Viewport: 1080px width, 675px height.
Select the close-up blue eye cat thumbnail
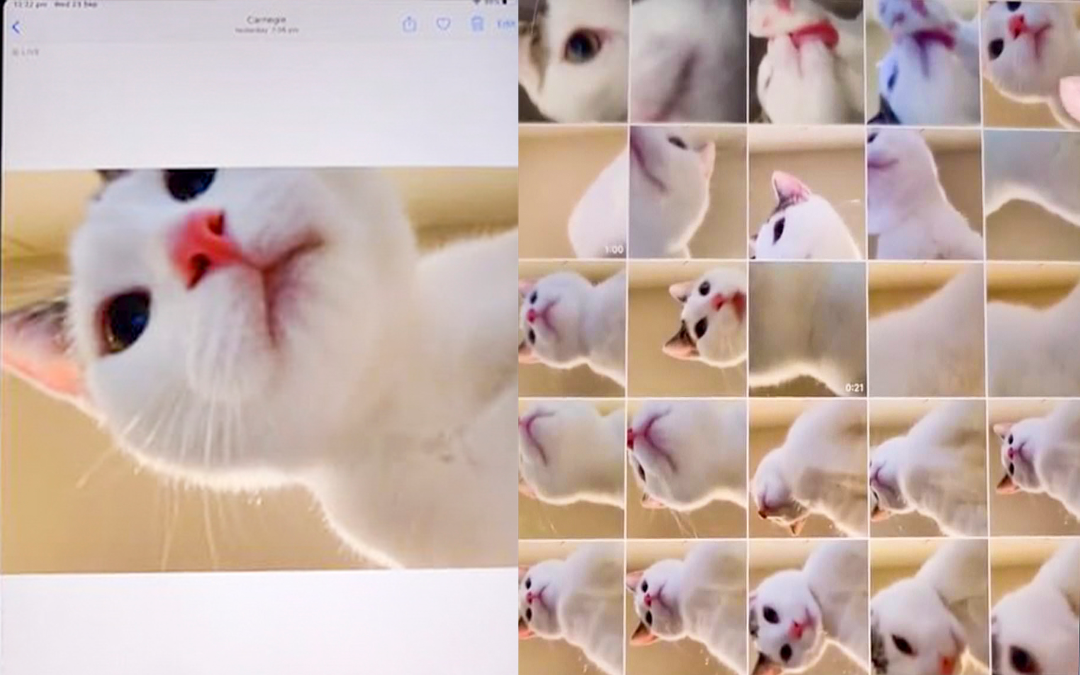point(573,60)
